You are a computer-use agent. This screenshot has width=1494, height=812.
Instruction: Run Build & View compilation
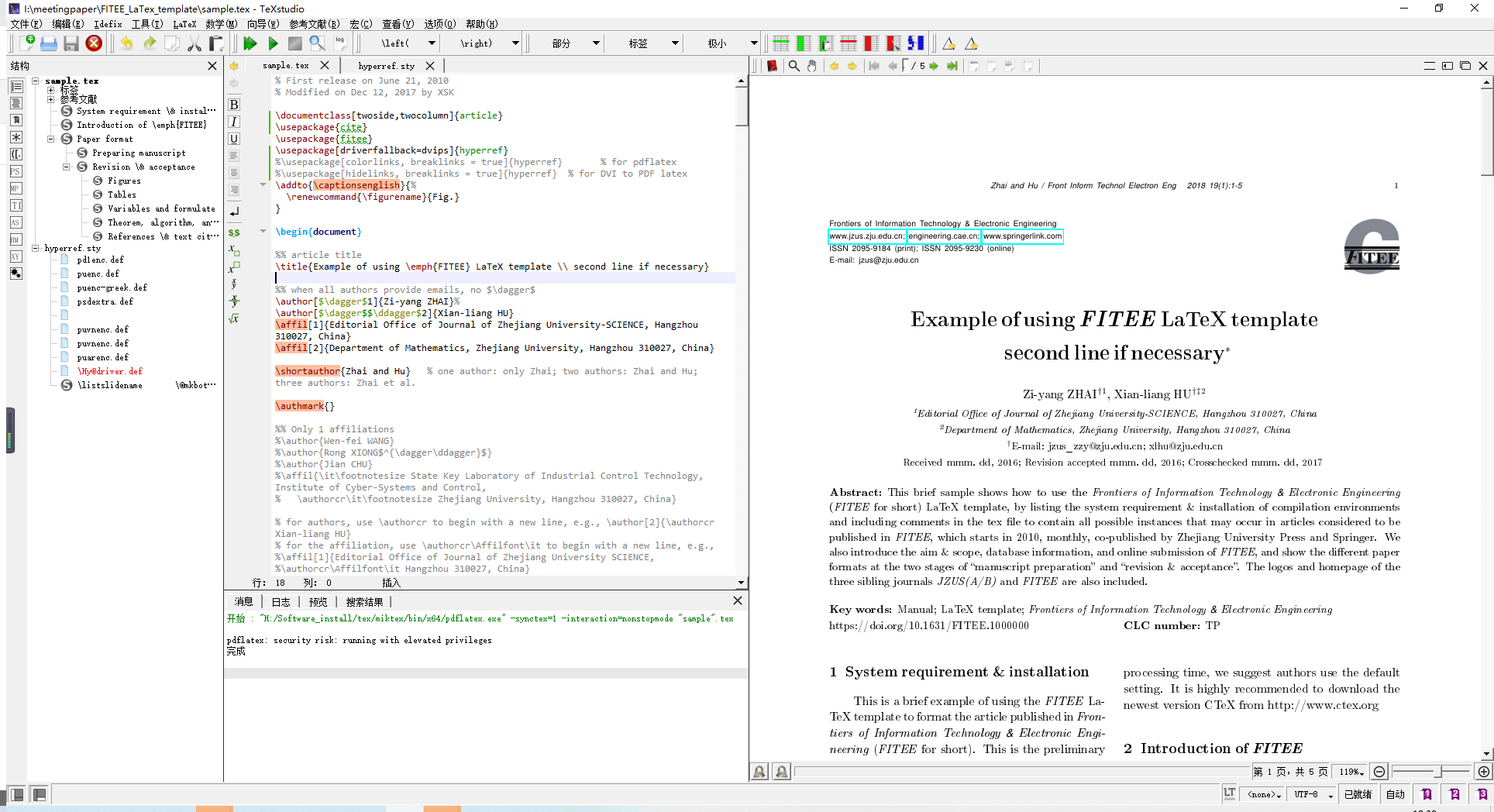point(250,43)
